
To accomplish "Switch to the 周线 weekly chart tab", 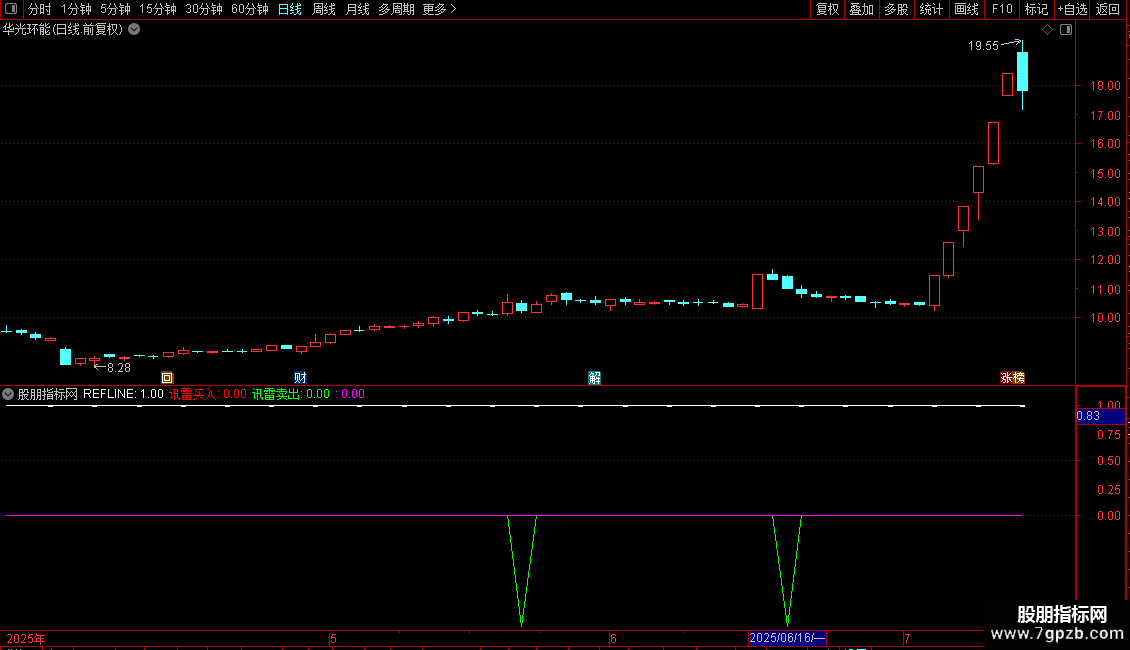I will tap(324, 9).
